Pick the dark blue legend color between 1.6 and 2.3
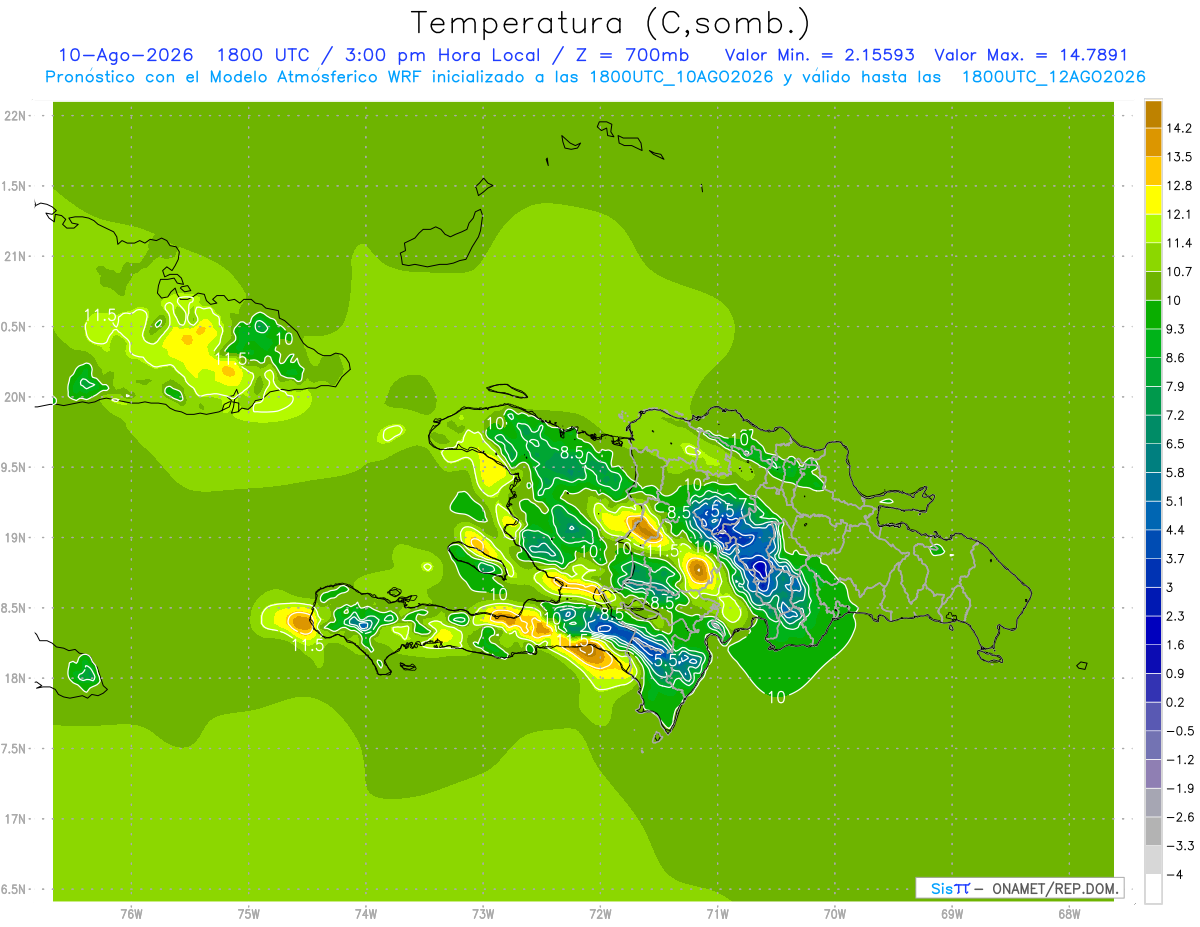Viewport: 1200px width, 927px height. click(x=1153, y=629)
